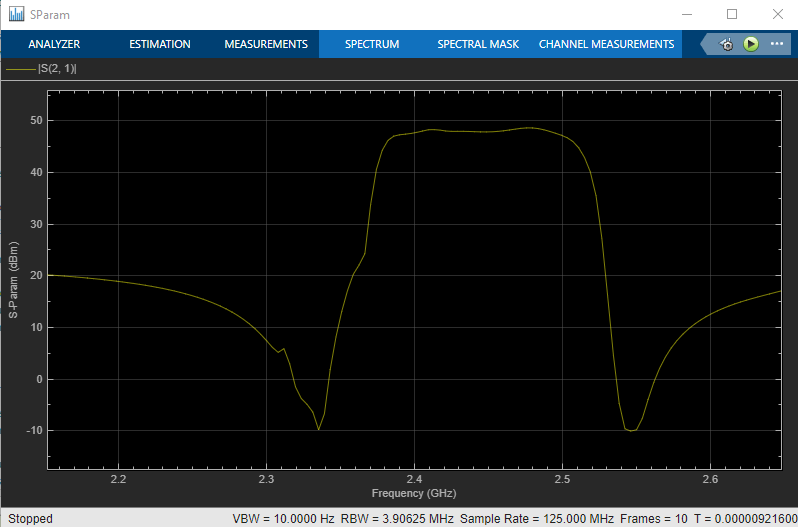This screenshot has height=527, width=798.
Task: Maximize the SParam window
Action: 732,15
